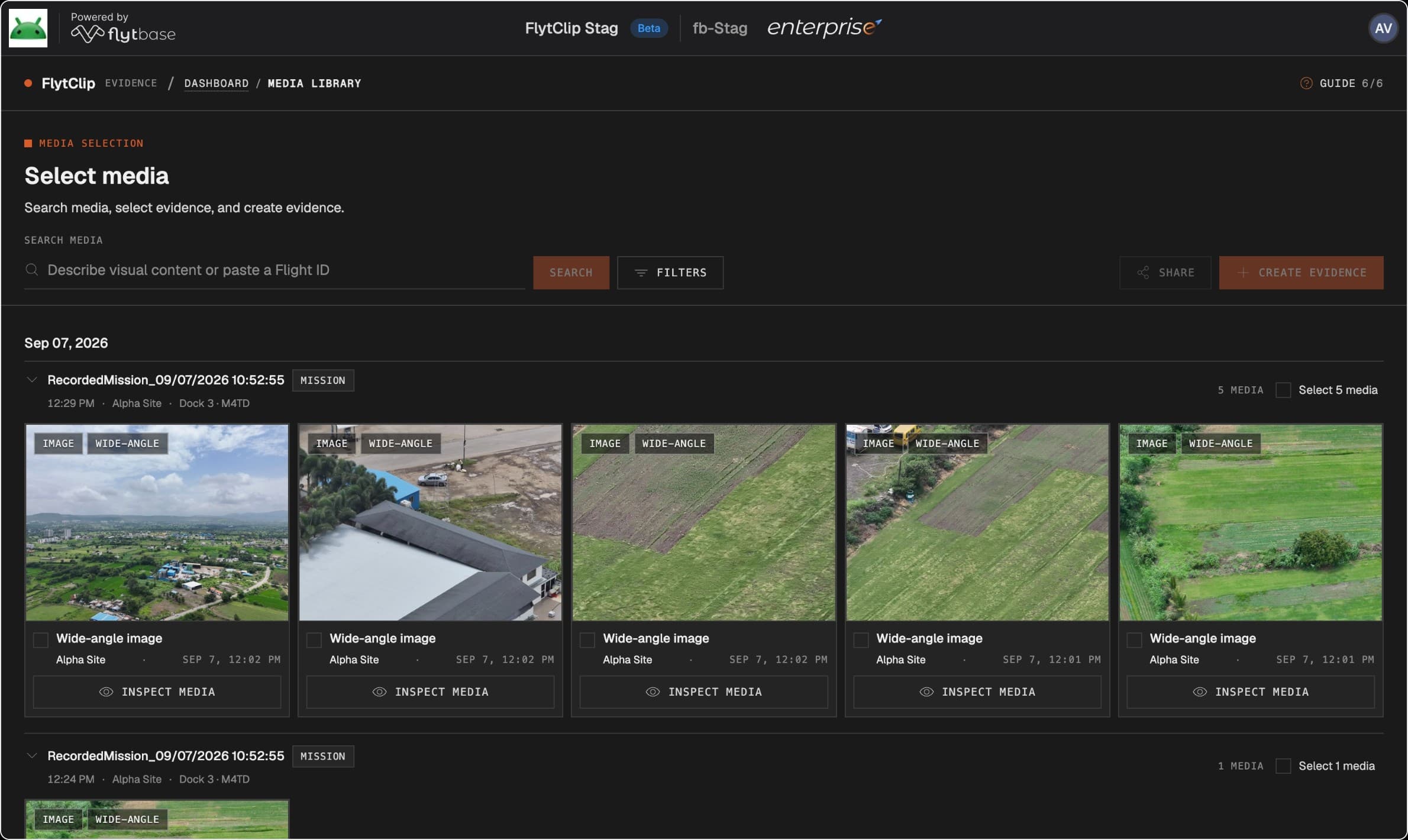This screenshot has width=1408, height=840.
Task: Check the 'Select 5 media' checkbox
Action: pyautogui.click(x=1283, y=390)
